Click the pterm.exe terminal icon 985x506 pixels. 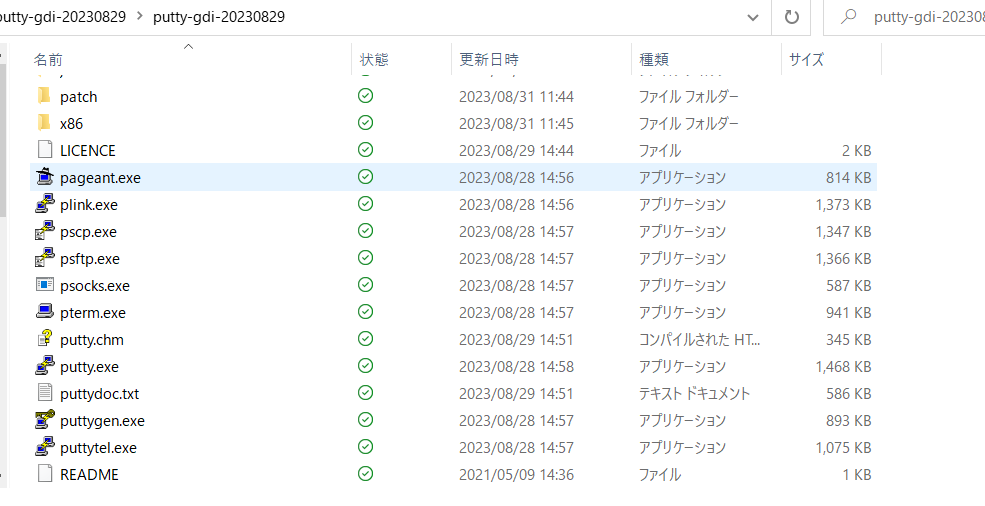pos(45,312)
